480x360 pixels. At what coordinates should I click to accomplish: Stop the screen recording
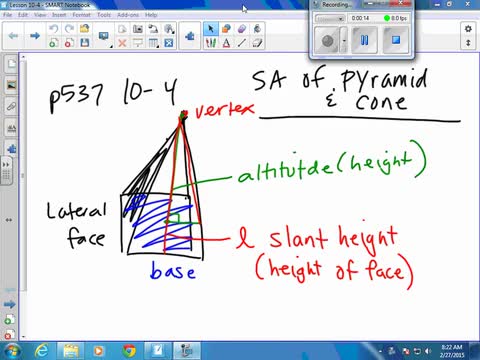395,40
